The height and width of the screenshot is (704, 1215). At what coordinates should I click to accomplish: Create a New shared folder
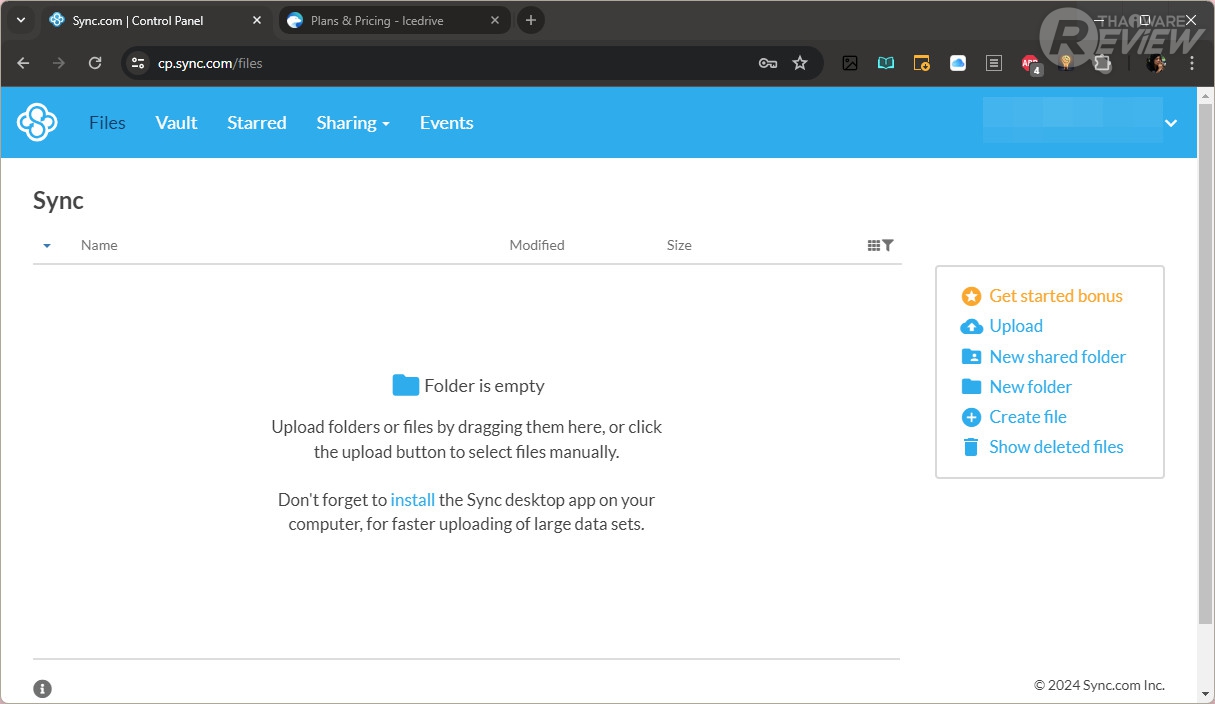tap(1057, 357)
